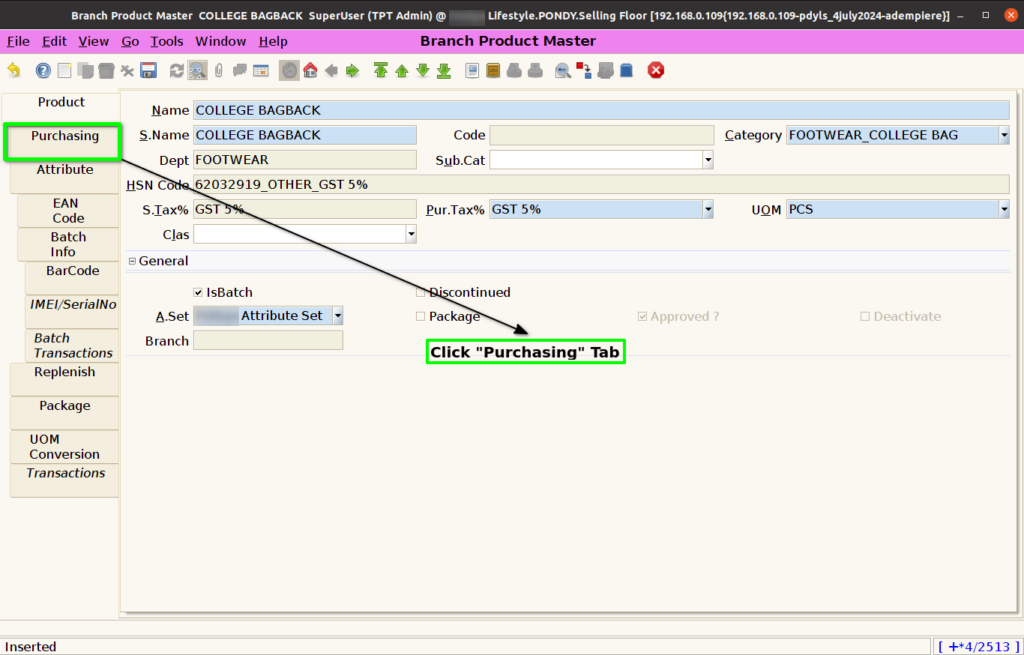Click the red Exit window icon

pos(656,71)
